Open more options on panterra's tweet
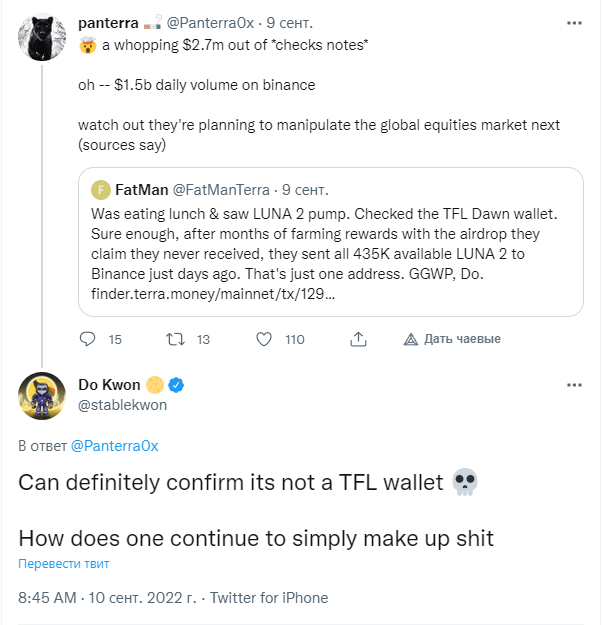This screenshot has width=603, height=625. coord(574,23)
